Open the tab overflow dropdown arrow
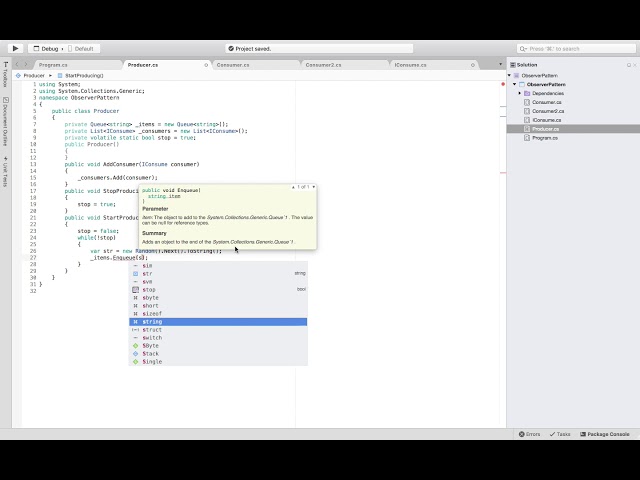 [500, 64]
